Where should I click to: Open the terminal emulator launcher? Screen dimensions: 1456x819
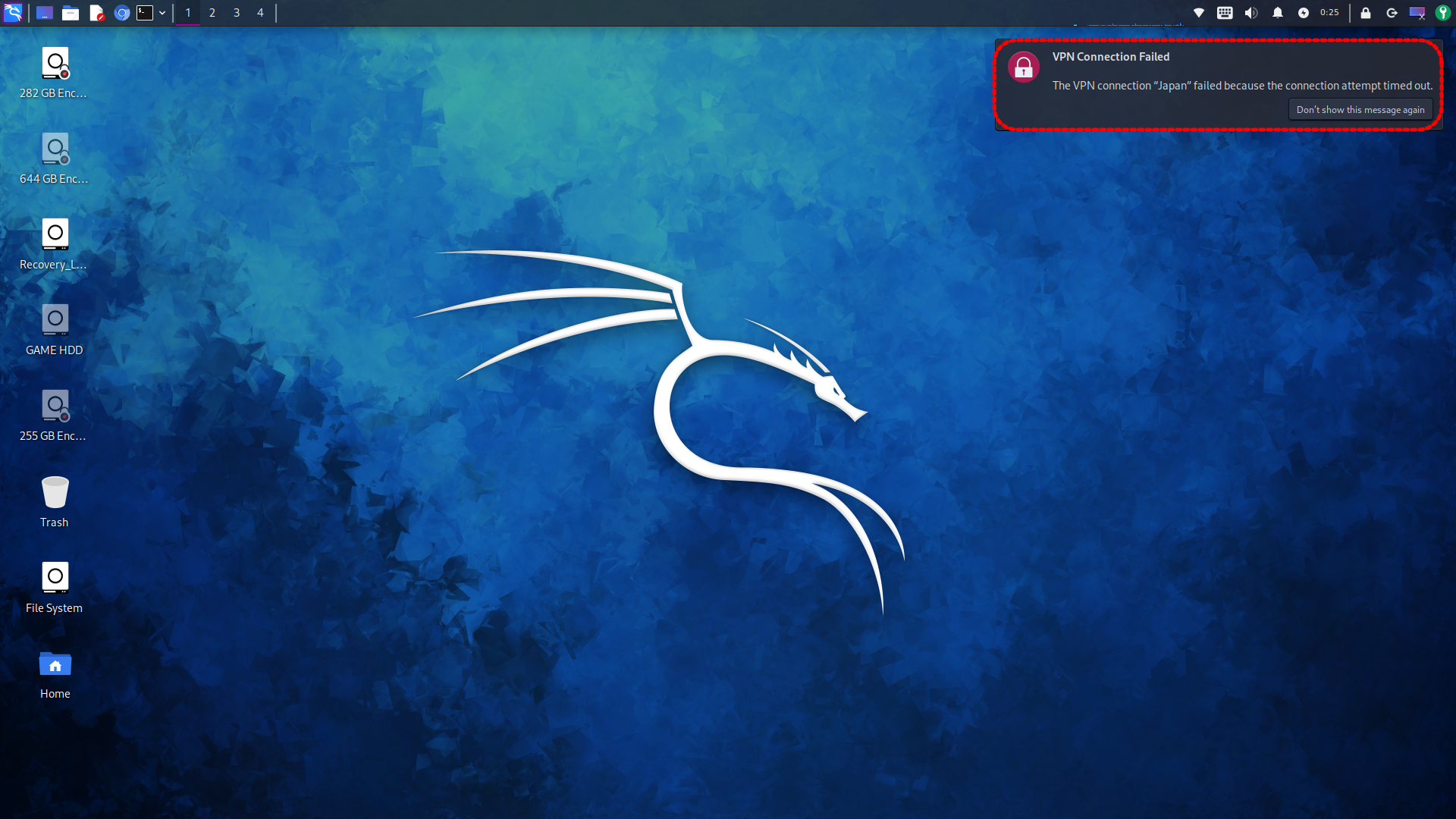(x=145, y=13)
